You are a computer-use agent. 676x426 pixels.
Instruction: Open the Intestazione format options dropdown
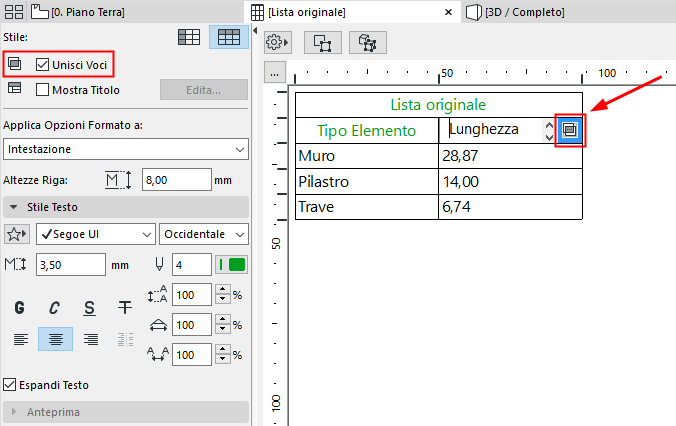(x=126, y=149)
